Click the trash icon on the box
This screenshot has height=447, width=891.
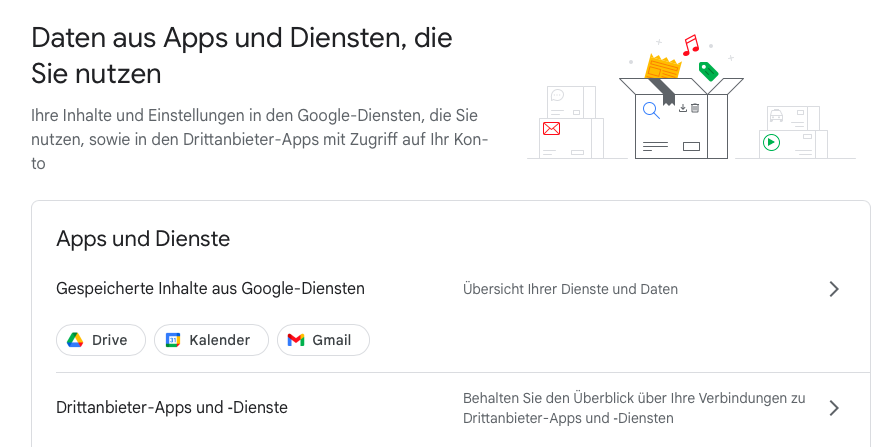pos(695,107)
